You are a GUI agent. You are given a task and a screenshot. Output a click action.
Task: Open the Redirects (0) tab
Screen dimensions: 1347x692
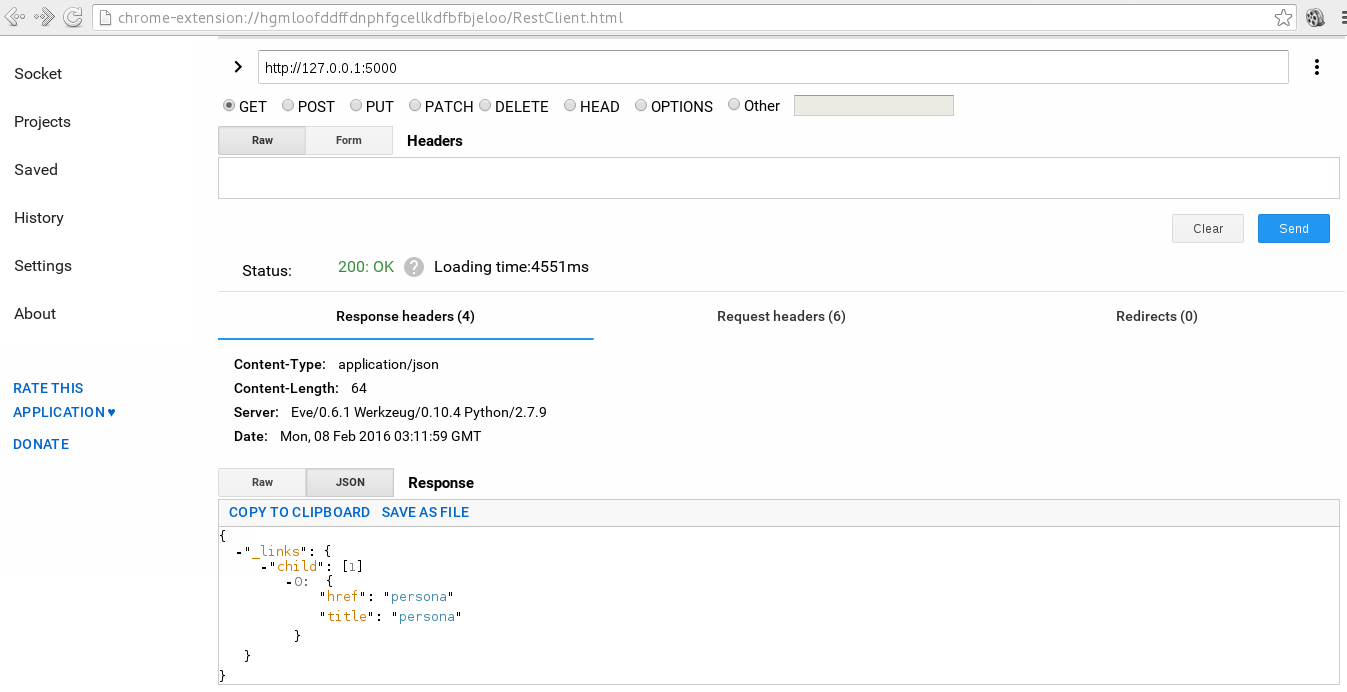coord(1156,316)
